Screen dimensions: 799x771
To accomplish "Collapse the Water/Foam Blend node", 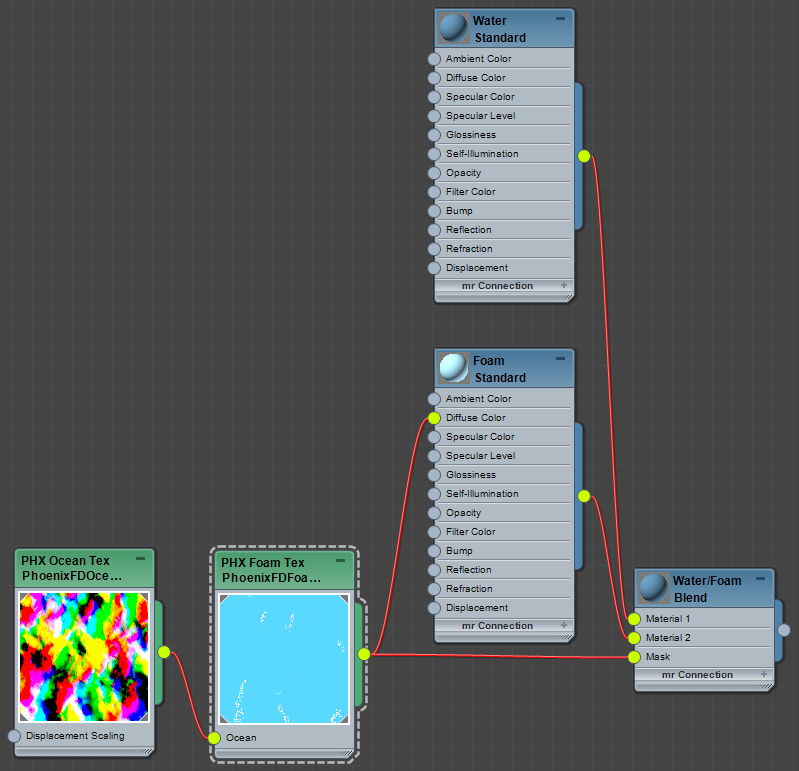I will pos(760,579).
